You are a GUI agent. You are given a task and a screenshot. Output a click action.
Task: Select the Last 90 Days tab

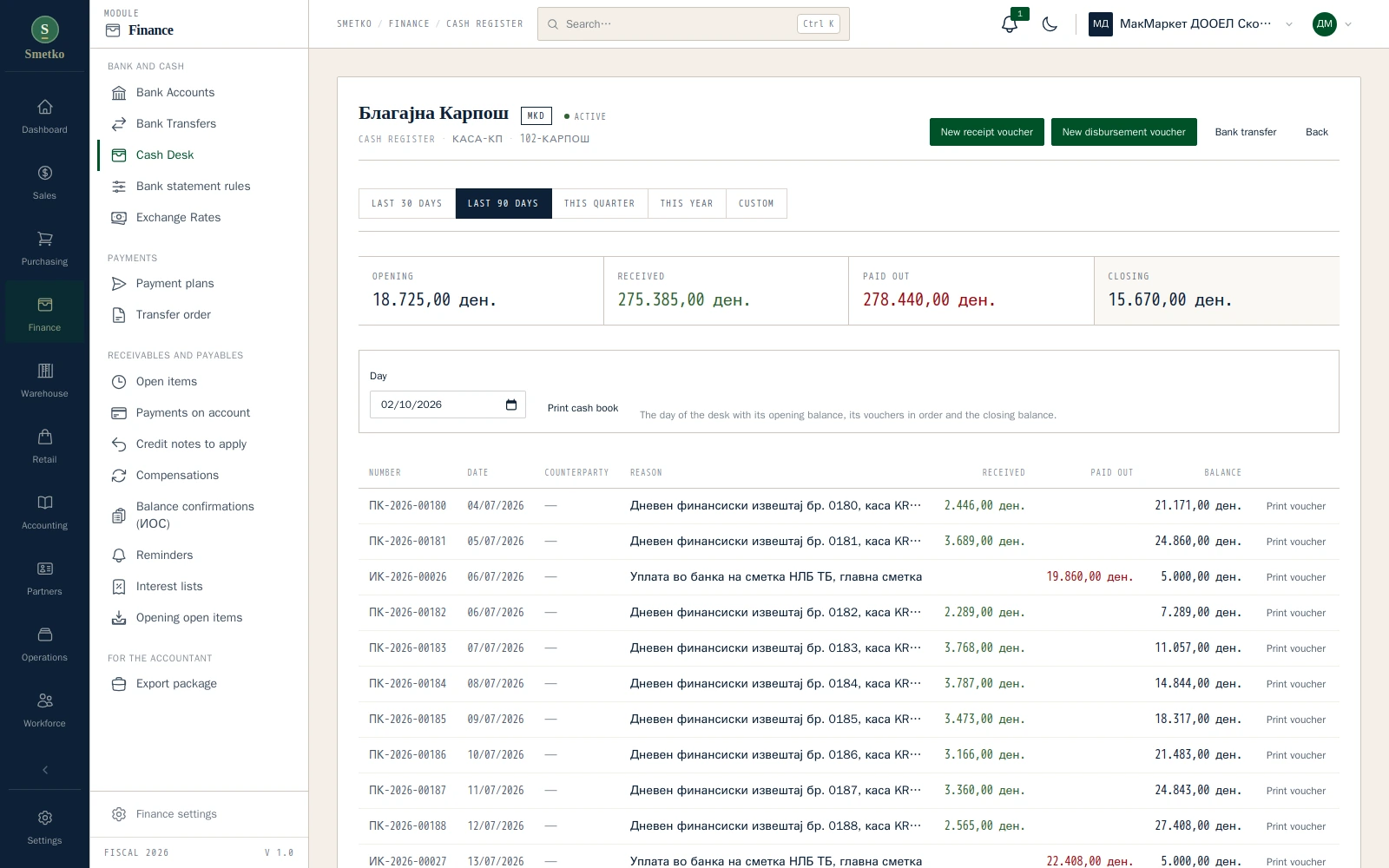504,203
